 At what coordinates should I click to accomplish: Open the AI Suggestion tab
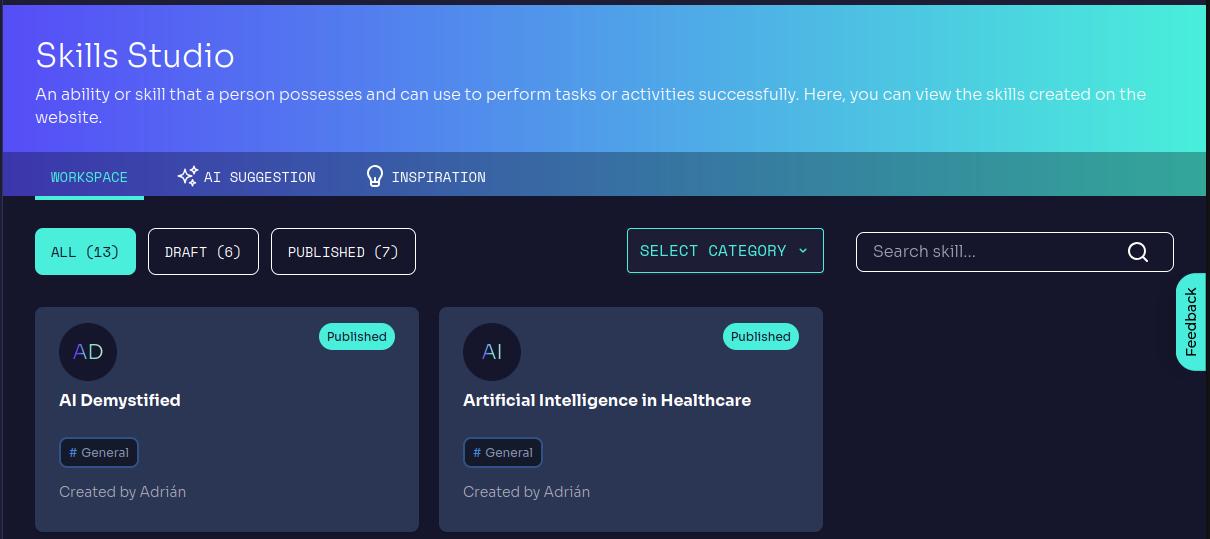pyautogui.click(x=259, y=177)
